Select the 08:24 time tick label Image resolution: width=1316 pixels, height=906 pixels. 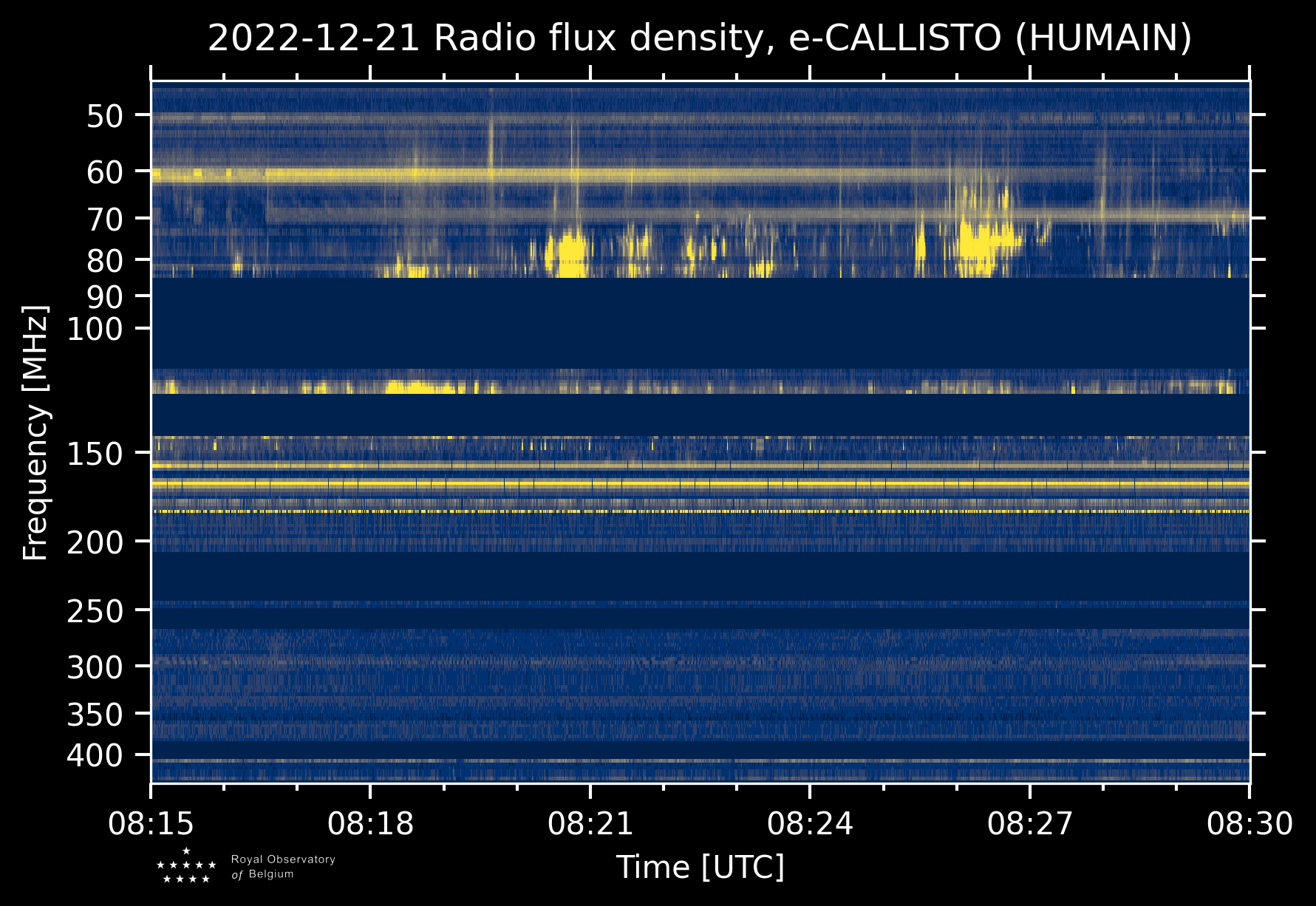pos(810,823)
